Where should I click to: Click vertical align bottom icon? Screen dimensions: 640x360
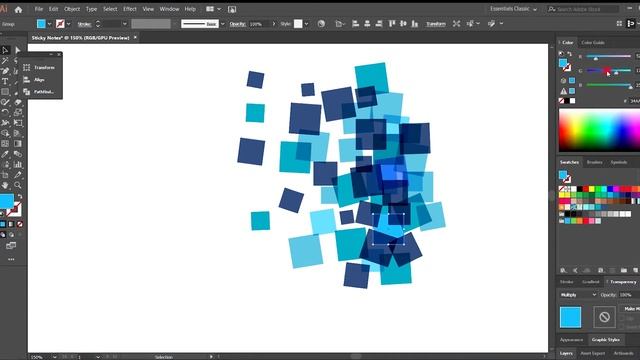coord(415,24)
